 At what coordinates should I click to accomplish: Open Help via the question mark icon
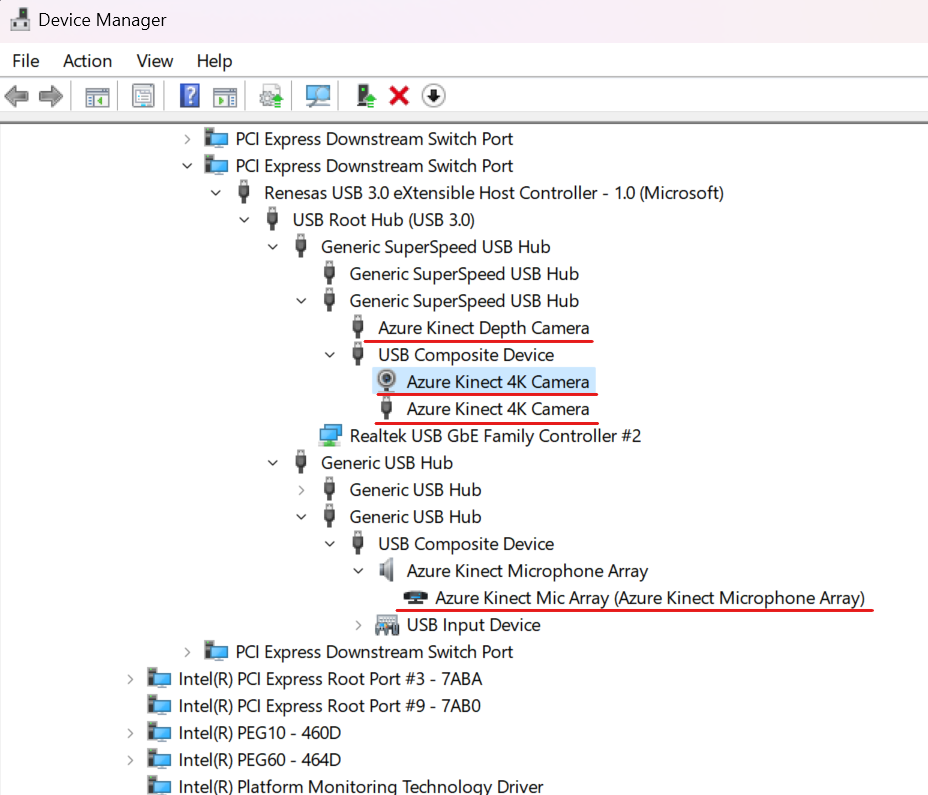point(189,95)
